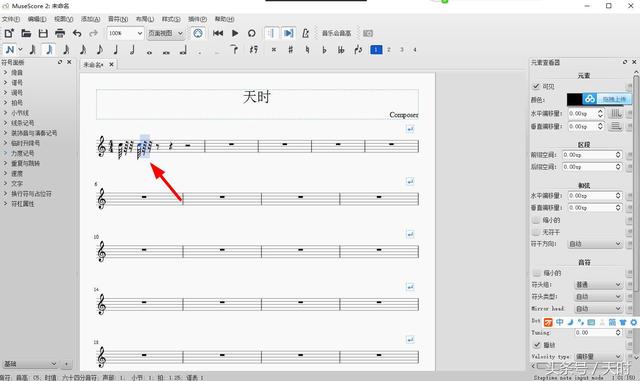640x381 pixels.
Task: Toggle pan score during playback icon
Action: click(x=288, y=33)
